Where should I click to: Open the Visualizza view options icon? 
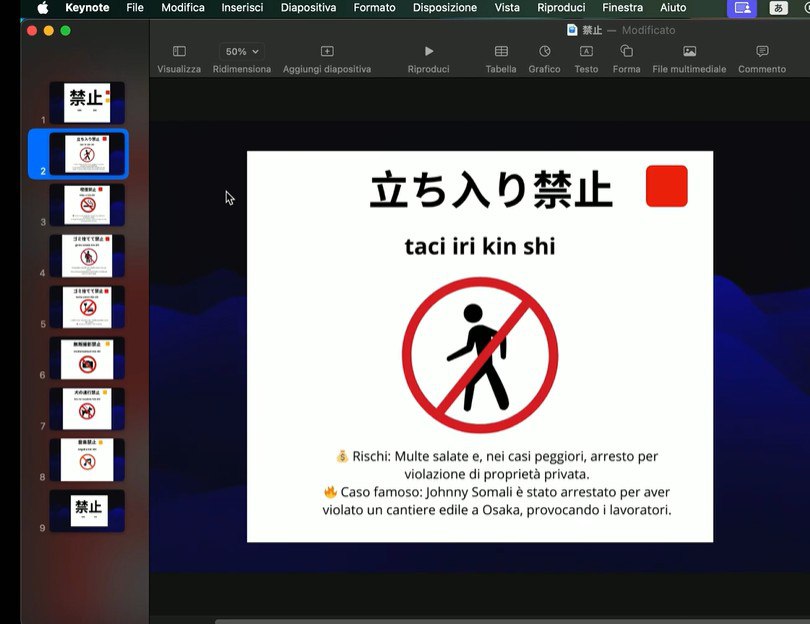pyautogui.click(x=179, y=51)
